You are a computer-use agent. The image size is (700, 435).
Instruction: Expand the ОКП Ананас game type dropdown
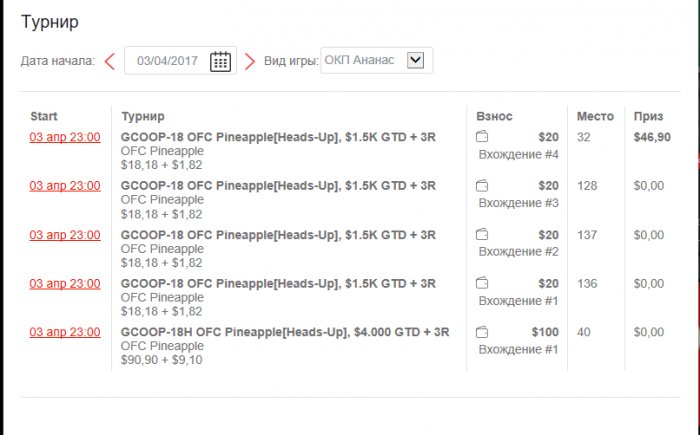[416, 61]
